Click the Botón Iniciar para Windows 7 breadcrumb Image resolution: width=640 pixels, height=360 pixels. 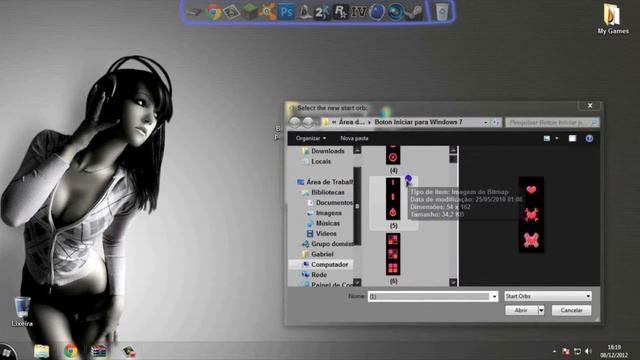[x=418, y=122]
